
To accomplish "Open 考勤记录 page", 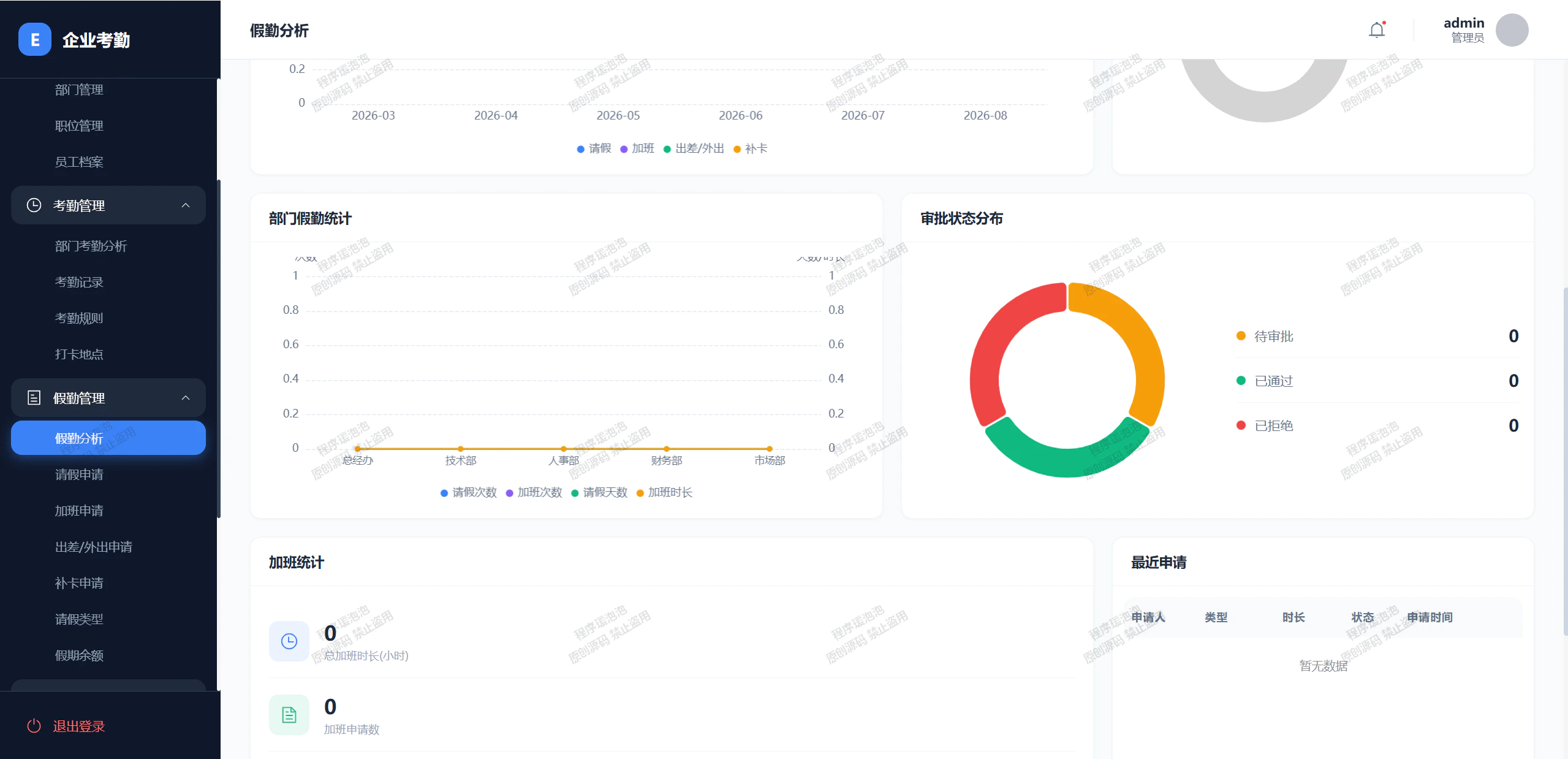I will tap(79, 282).
